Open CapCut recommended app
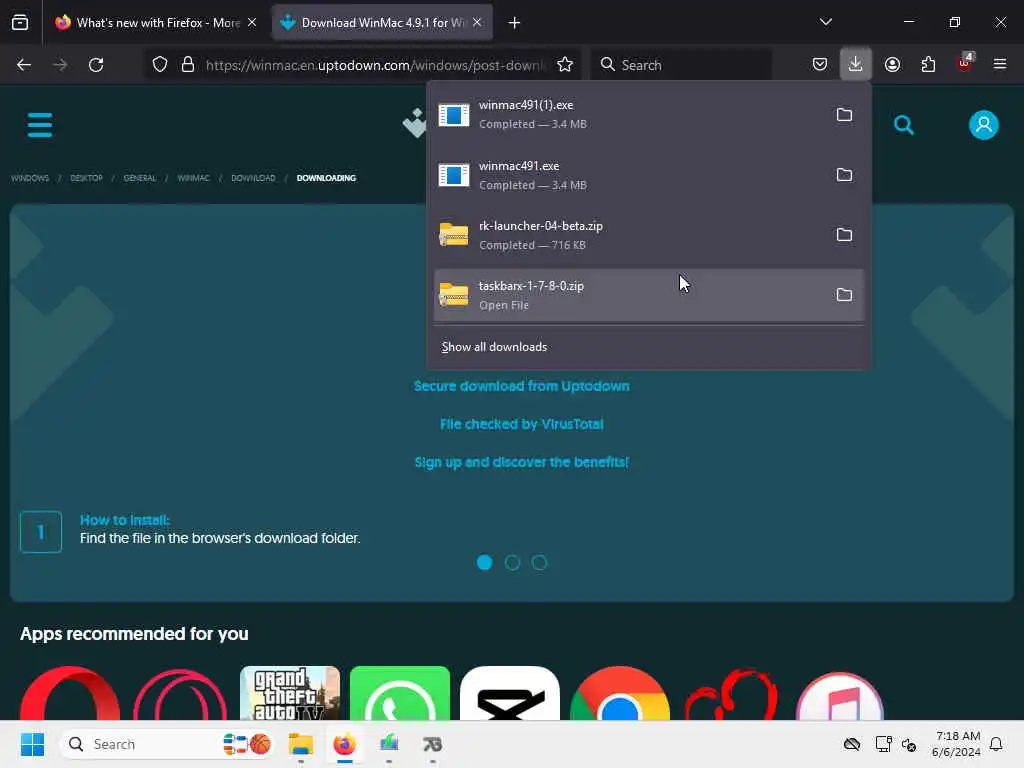Image resolution: width=1024 pixels, height=768 pixels. (x=509, y=693)
